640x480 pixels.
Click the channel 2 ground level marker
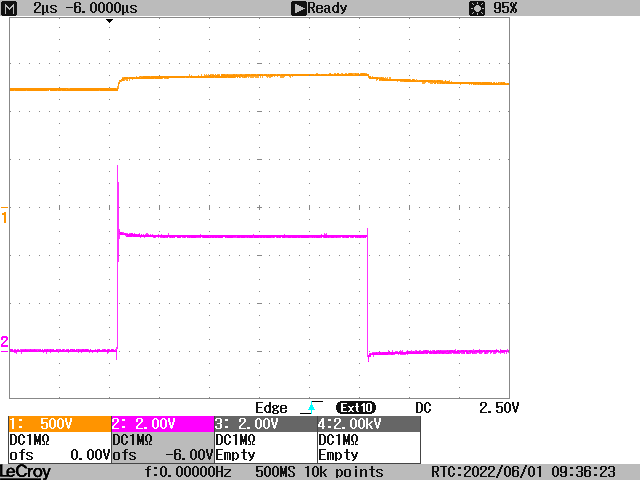pyautogui.click(x=4, y=343)
